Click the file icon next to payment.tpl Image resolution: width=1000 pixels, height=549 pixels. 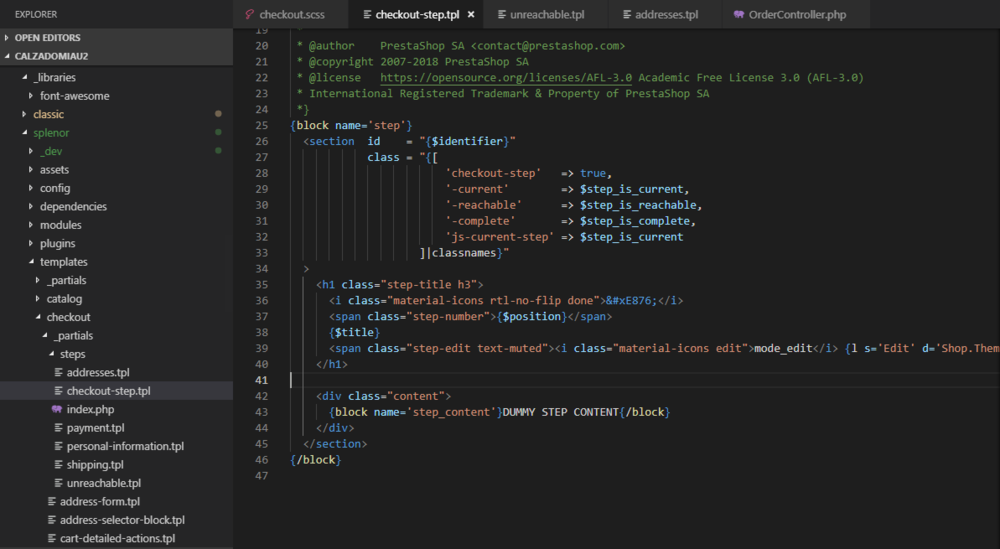click(x=57, y=428)
